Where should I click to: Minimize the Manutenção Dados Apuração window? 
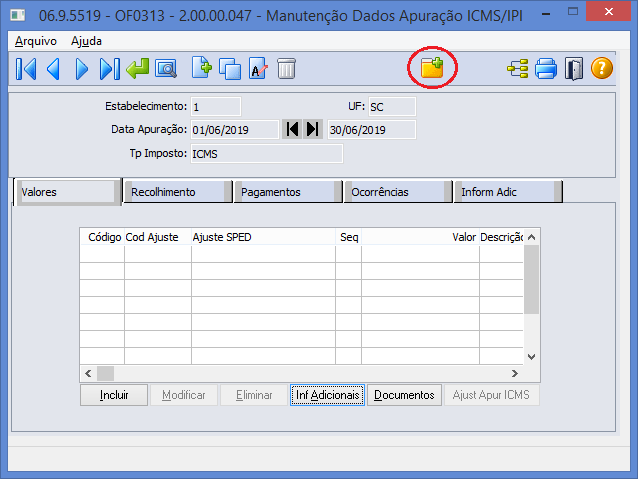pyautogui.click(x=546, y=13)
